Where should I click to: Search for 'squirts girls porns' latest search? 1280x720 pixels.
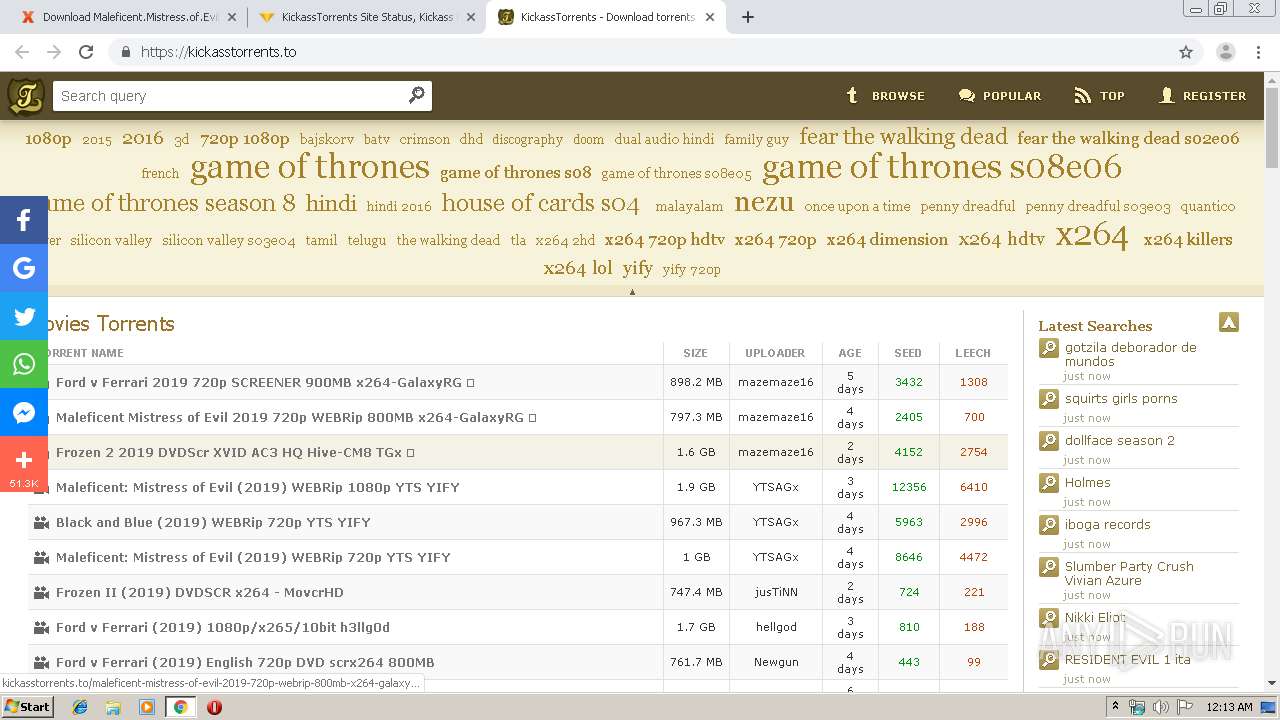(1121, 398)
